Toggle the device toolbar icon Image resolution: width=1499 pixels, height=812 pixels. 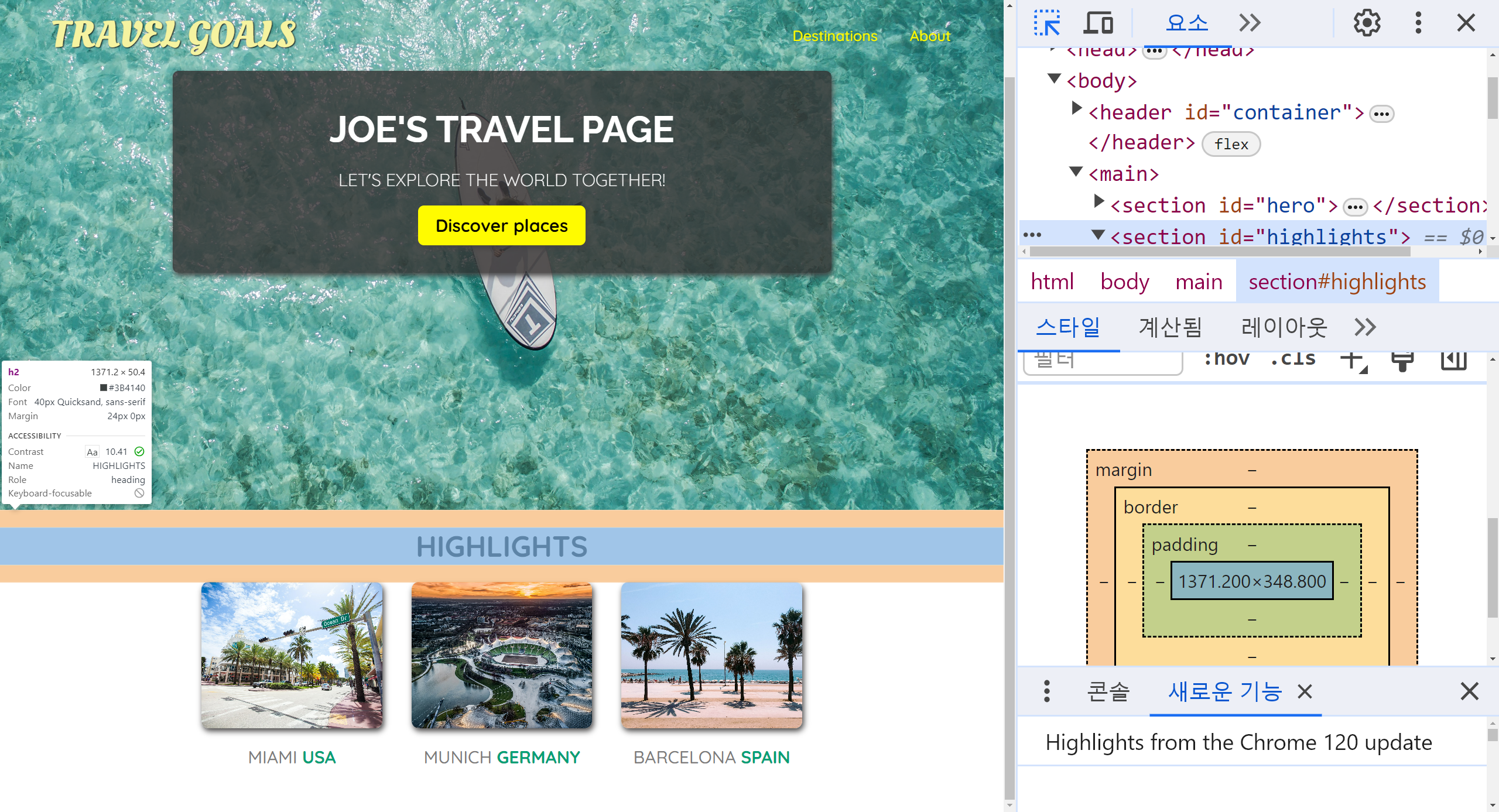point(1098,23)
